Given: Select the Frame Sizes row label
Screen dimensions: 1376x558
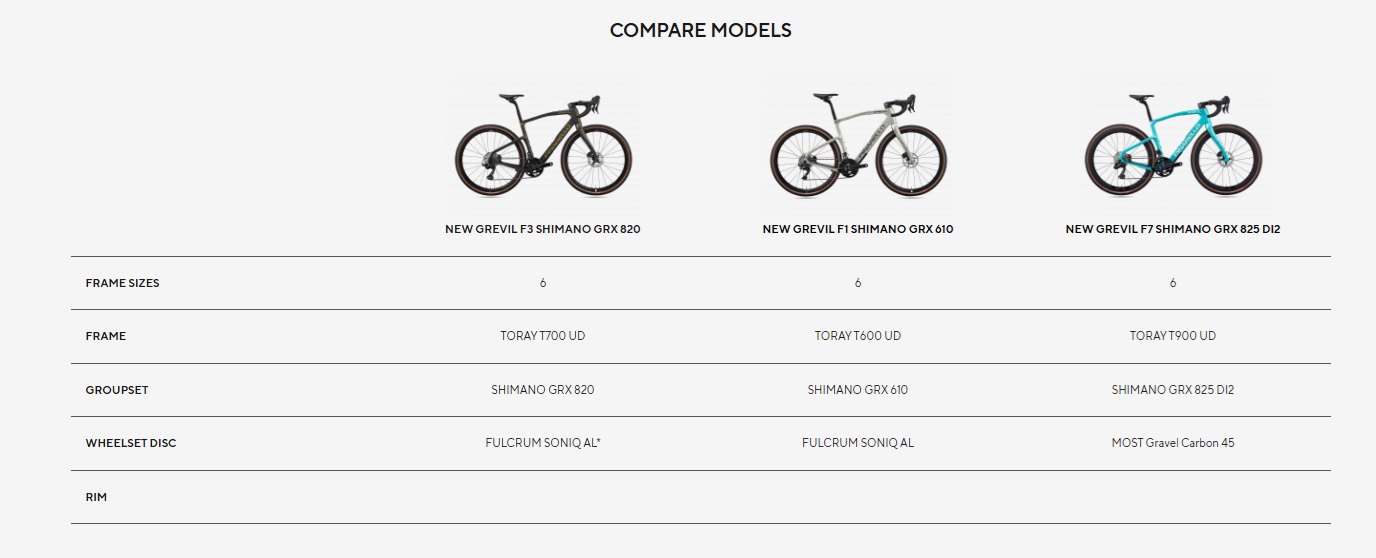Looking at the screenshot, I should pos(122,283).
